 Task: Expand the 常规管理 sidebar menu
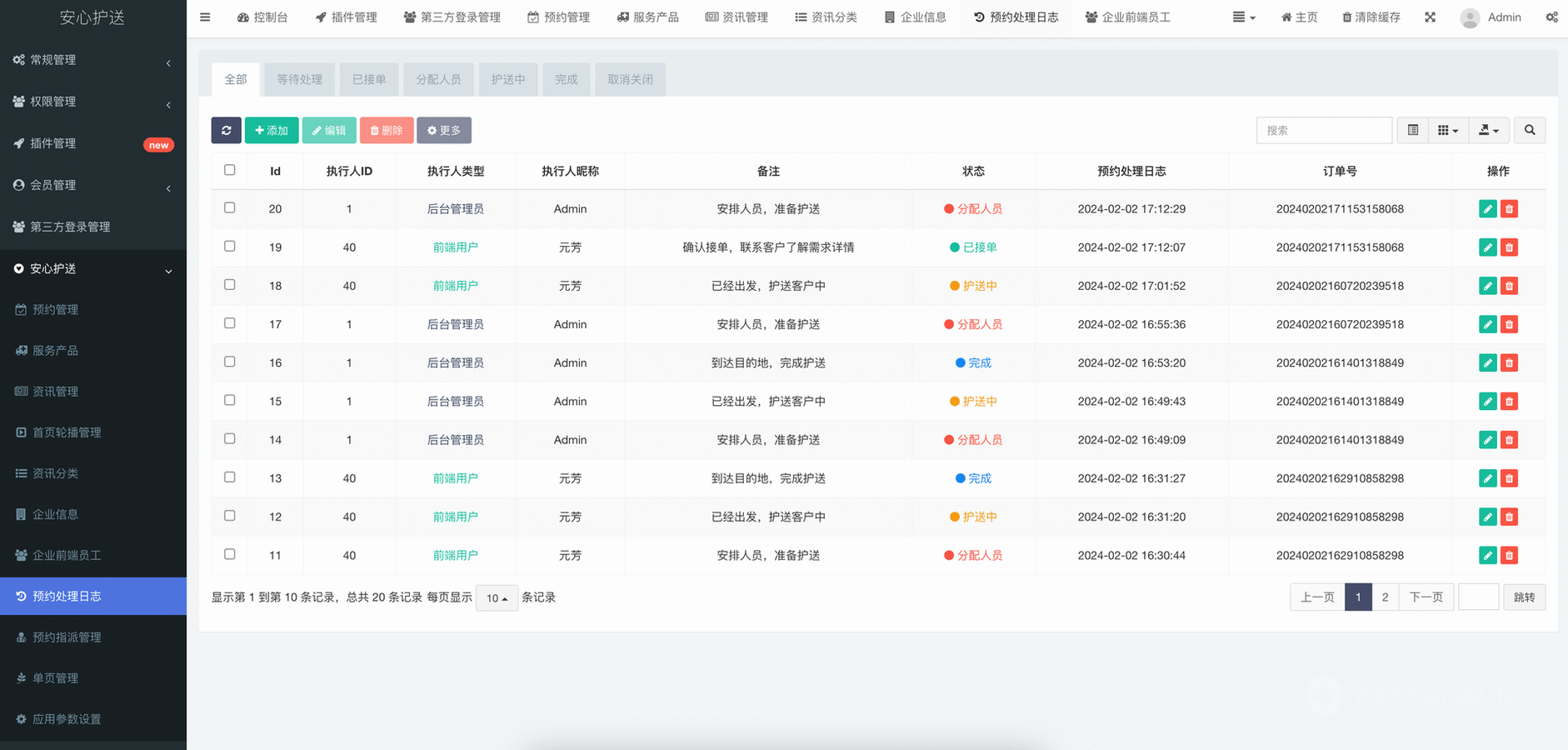[x=92, y=60]
